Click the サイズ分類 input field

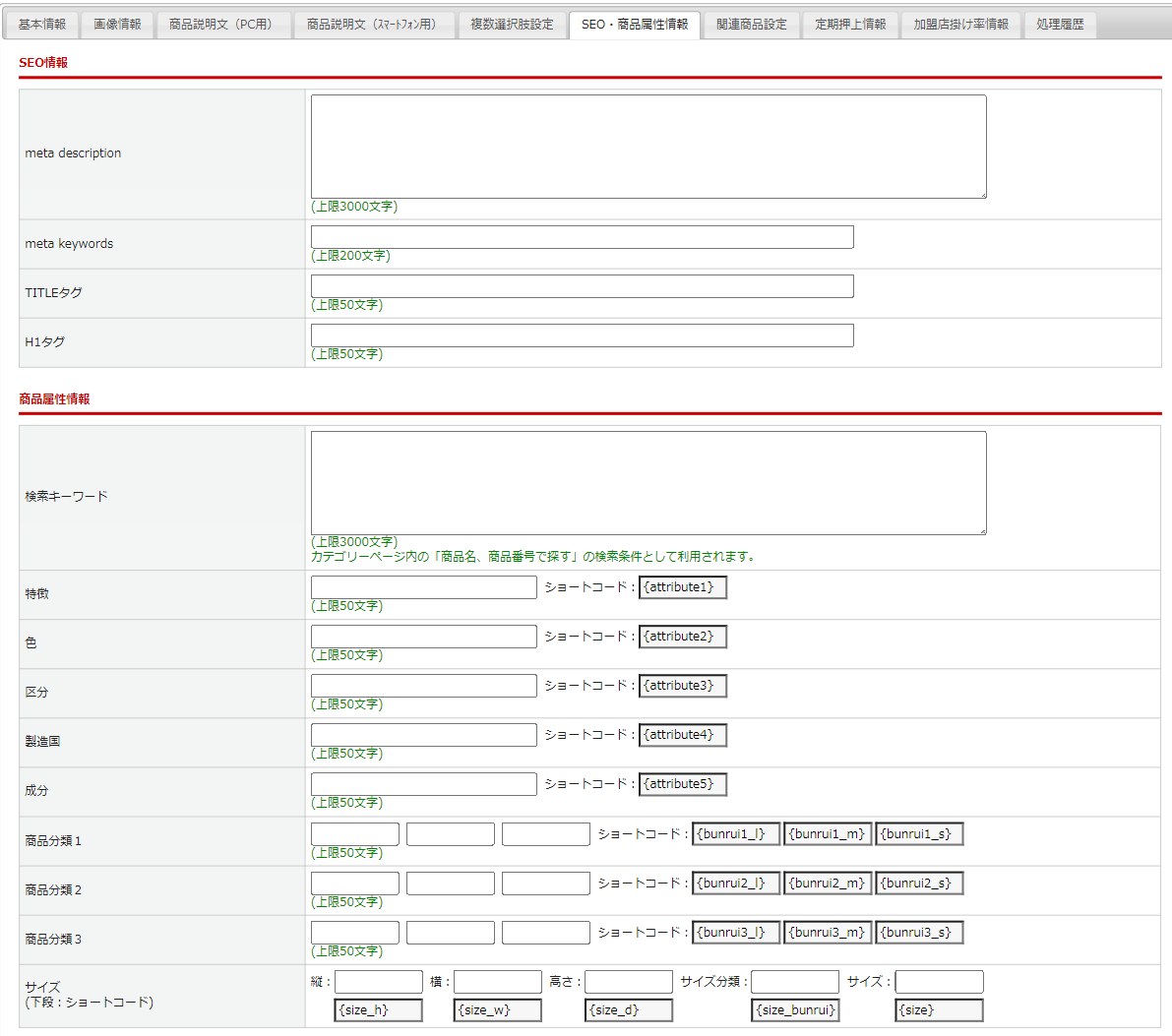tap(794, 982)
